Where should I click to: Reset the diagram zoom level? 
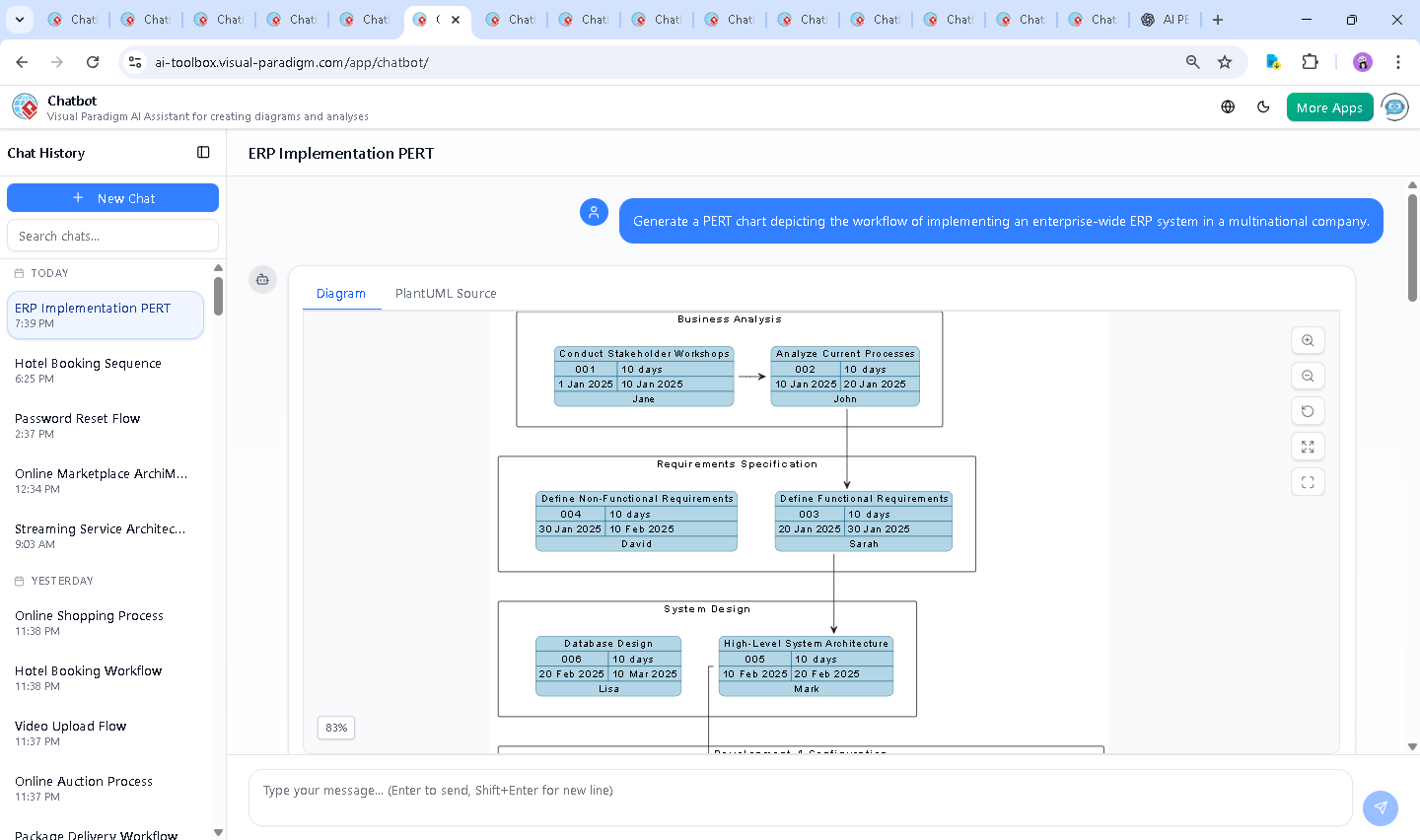(x=1308, y=411)
